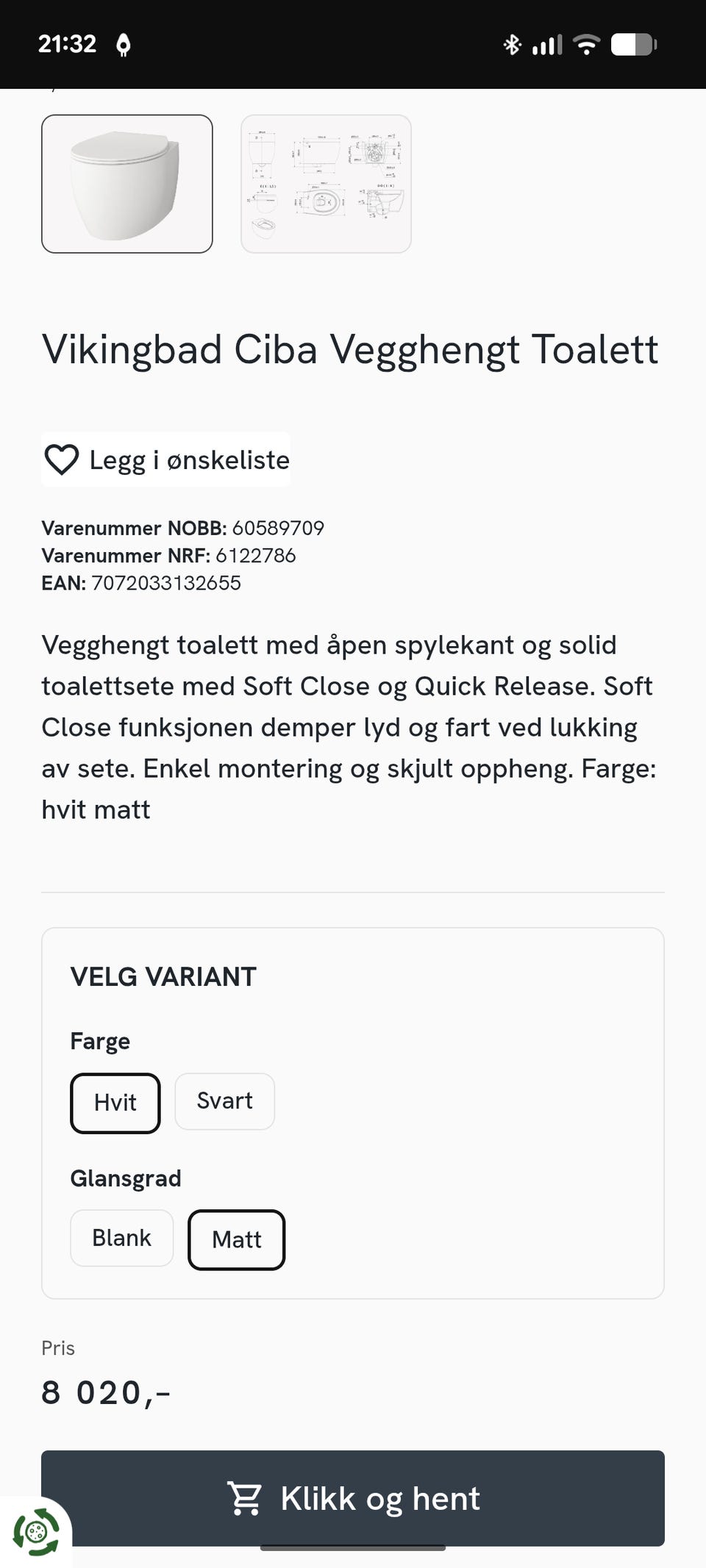Tap the 21:32 clock in status bar
This screenshot has width=706, height=1568.
(x=67, y=44)
